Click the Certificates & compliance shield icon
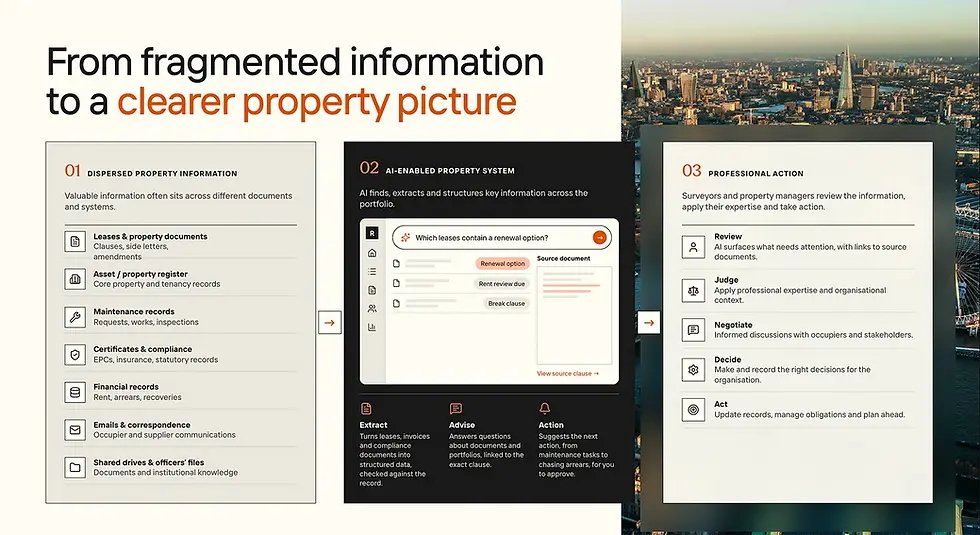 75,354
